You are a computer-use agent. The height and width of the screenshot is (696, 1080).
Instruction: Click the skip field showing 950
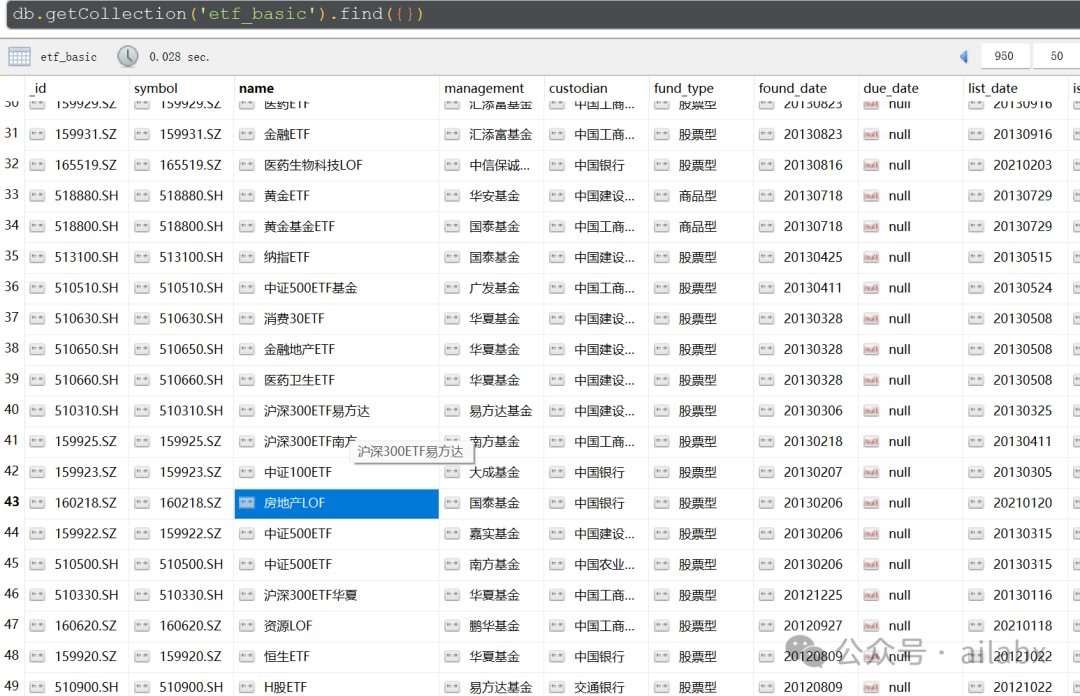1004,56
